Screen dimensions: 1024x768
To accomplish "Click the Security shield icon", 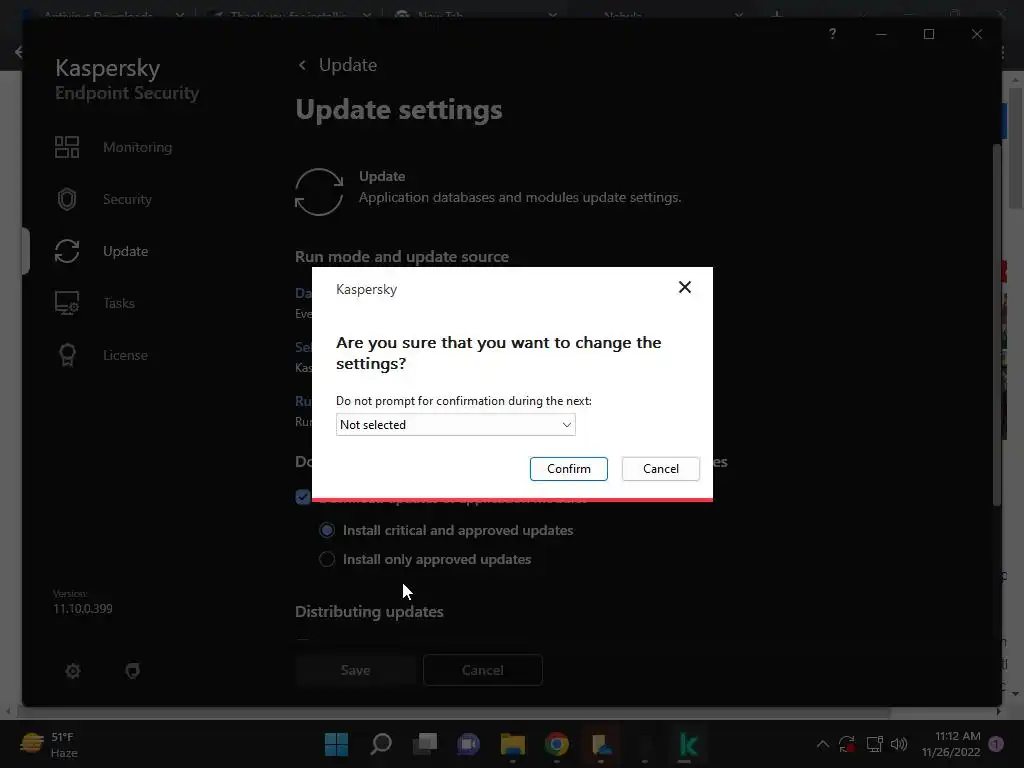I will coord(67,199).
